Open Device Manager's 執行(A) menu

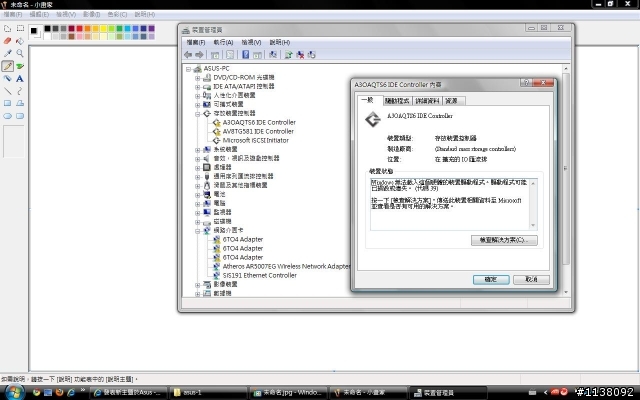223,42
